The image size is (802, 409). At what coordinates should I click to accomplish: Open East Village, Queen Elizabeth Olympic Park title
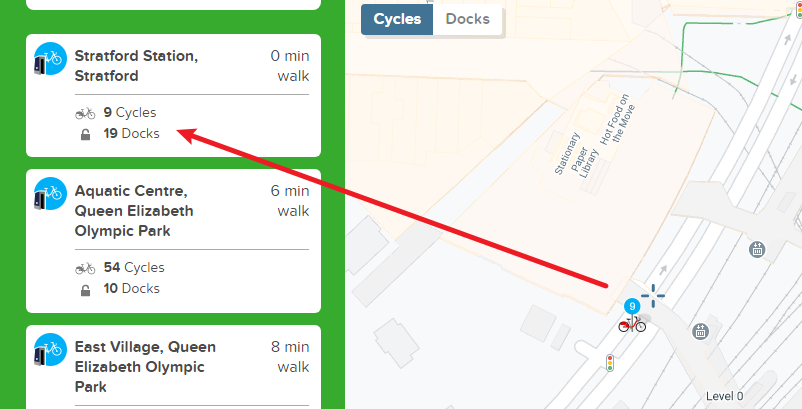pyautogui.click(x=145, y=367)
